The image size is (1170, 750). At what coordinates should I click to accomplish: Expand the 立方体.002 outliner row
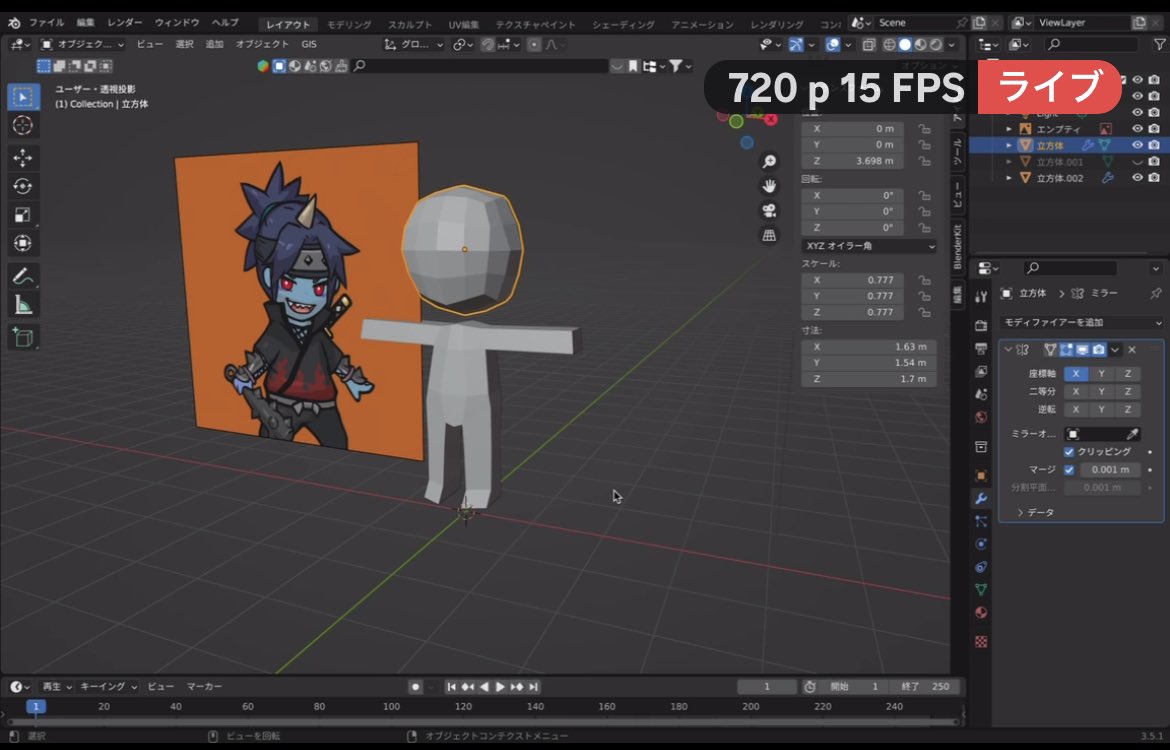(x=1009, y=178)
